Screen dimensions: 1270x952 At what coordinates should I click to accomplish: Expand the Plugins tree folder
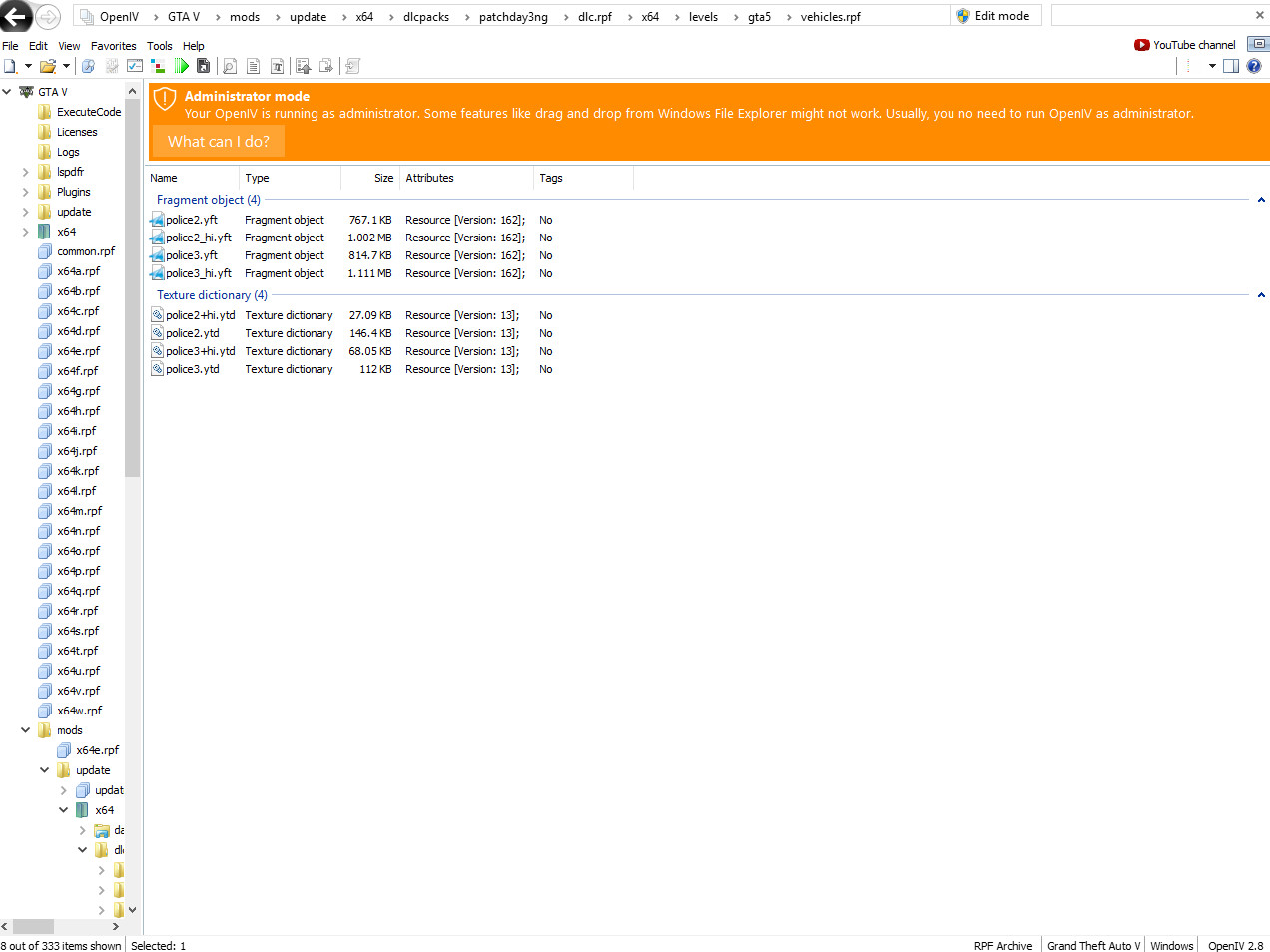[x=25, y=192]
